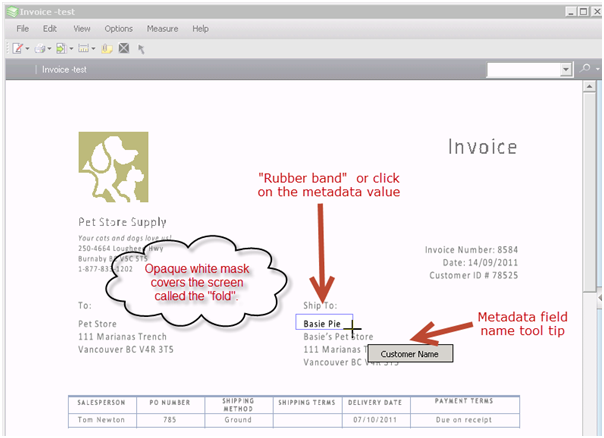Click the 'PAYMENT TERMS' column header
Viewport: 604px width, 438px height.
[x=464, y=401]
